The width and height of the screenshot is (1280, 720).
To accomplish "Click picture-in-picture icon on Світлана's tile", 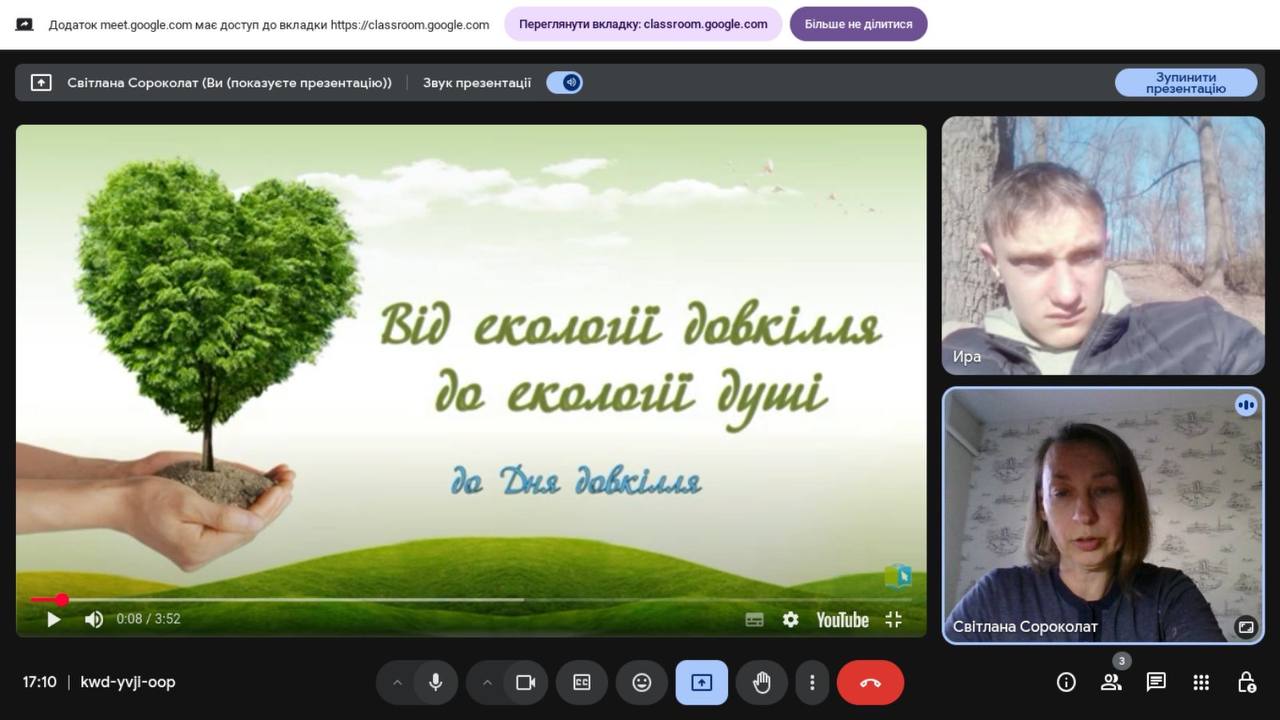I will 1246,627.
